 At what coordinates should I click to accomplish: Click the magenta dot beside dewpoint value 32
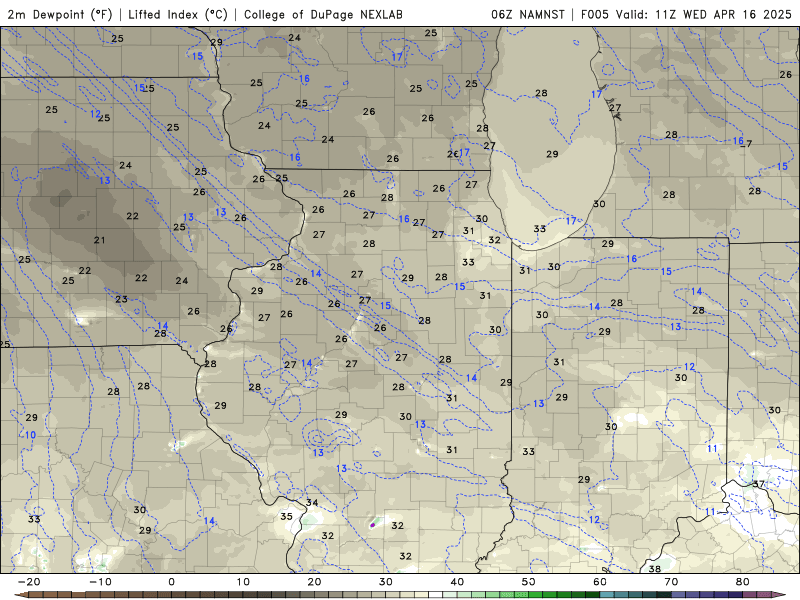coord(372,524)
